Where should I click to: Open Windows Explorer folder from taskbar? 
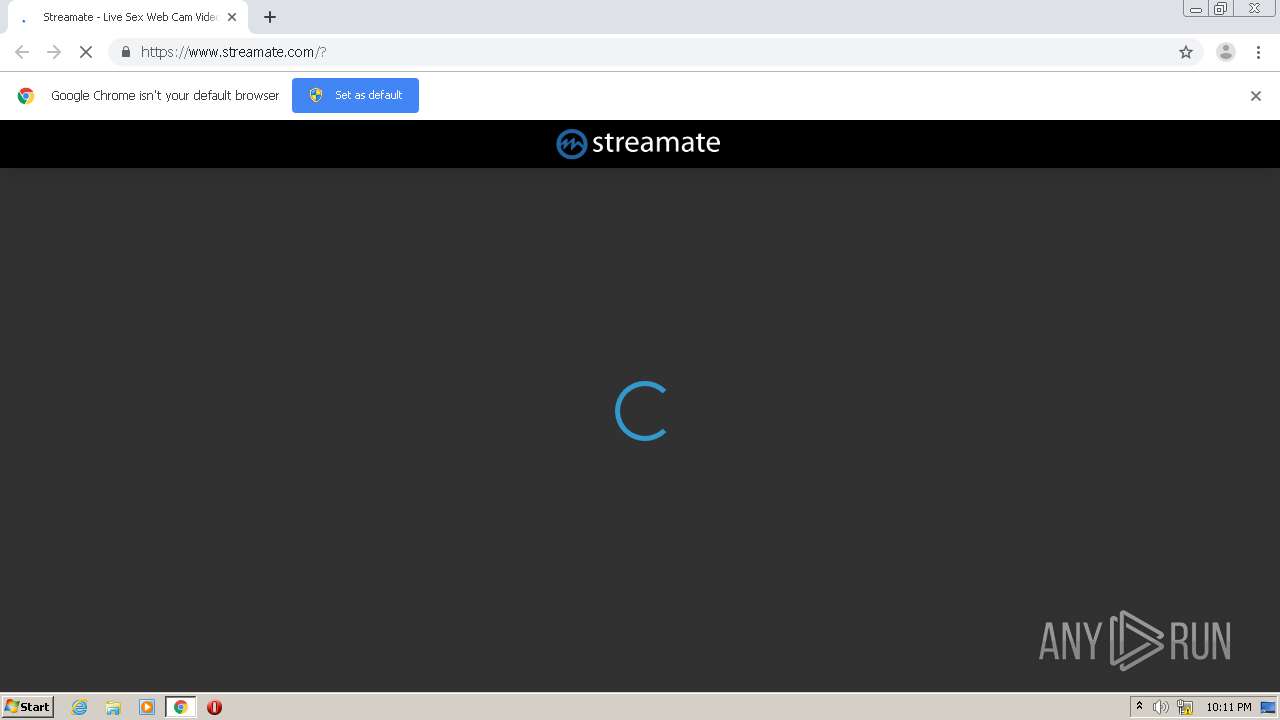(113, 707)
